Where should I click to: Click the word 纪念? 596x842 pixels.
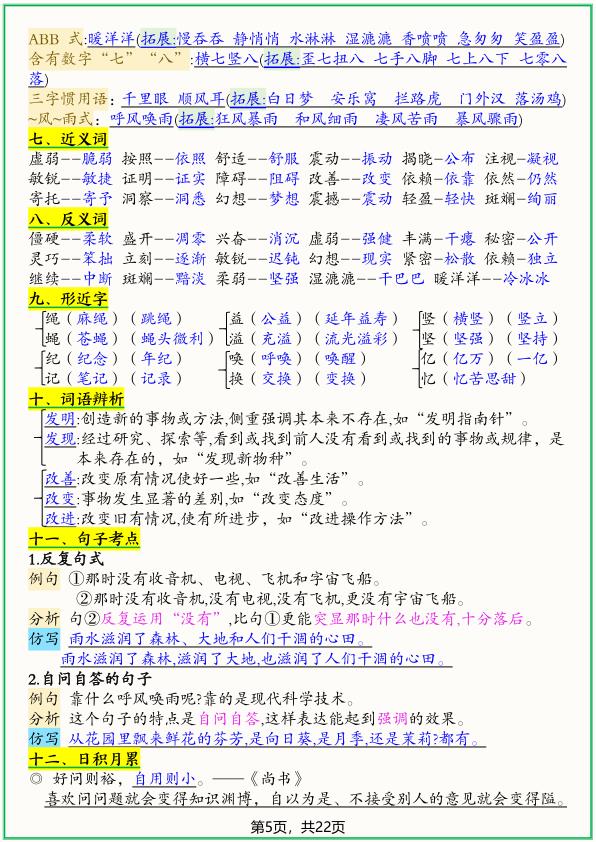pos(92,359)
